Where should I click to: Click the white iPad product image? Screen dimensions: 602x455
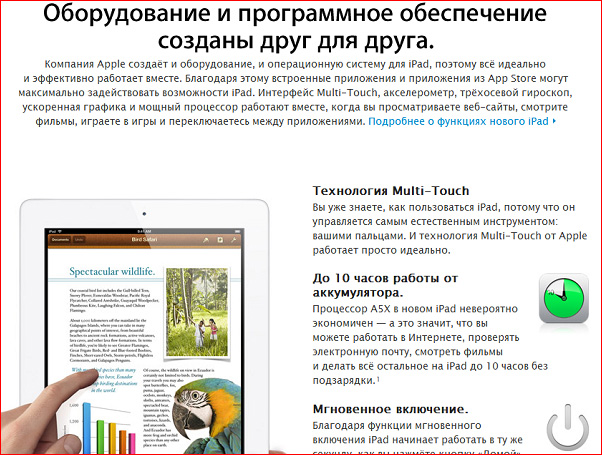pyautogui.click(x=144, y=326)
